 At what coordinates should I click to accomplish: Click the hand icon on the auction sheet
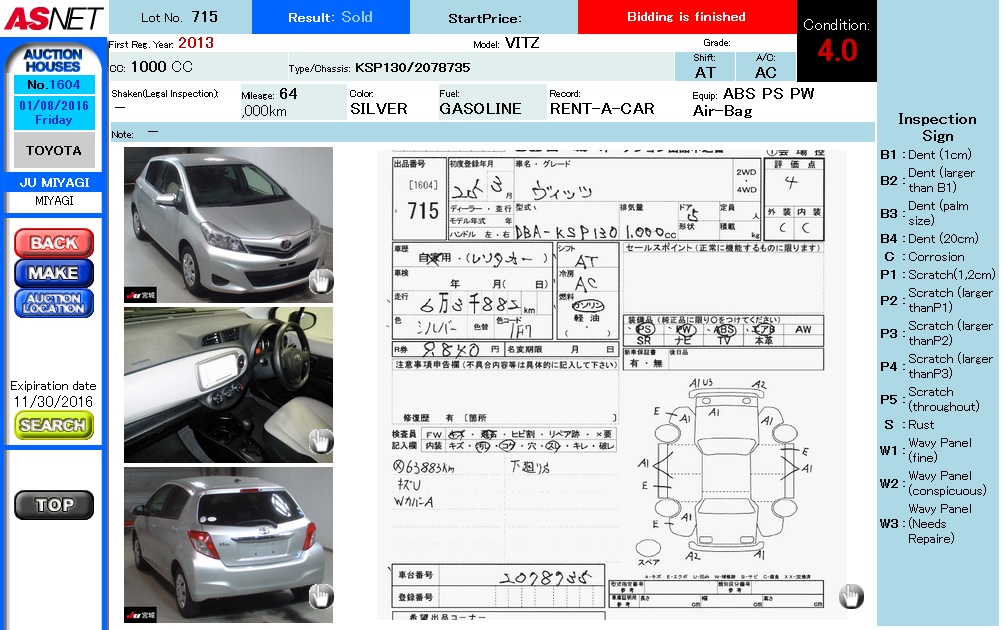[850, 597]
